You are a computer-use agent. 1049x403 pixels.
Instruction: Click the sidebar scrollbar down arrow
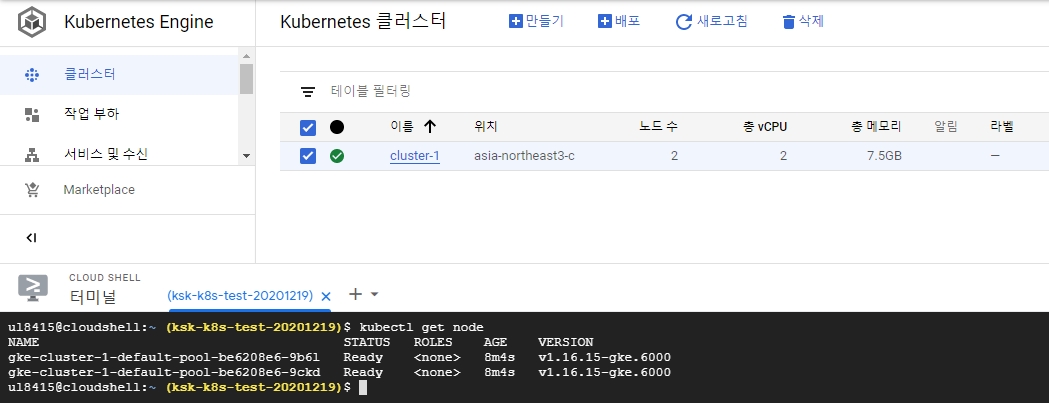246,156
